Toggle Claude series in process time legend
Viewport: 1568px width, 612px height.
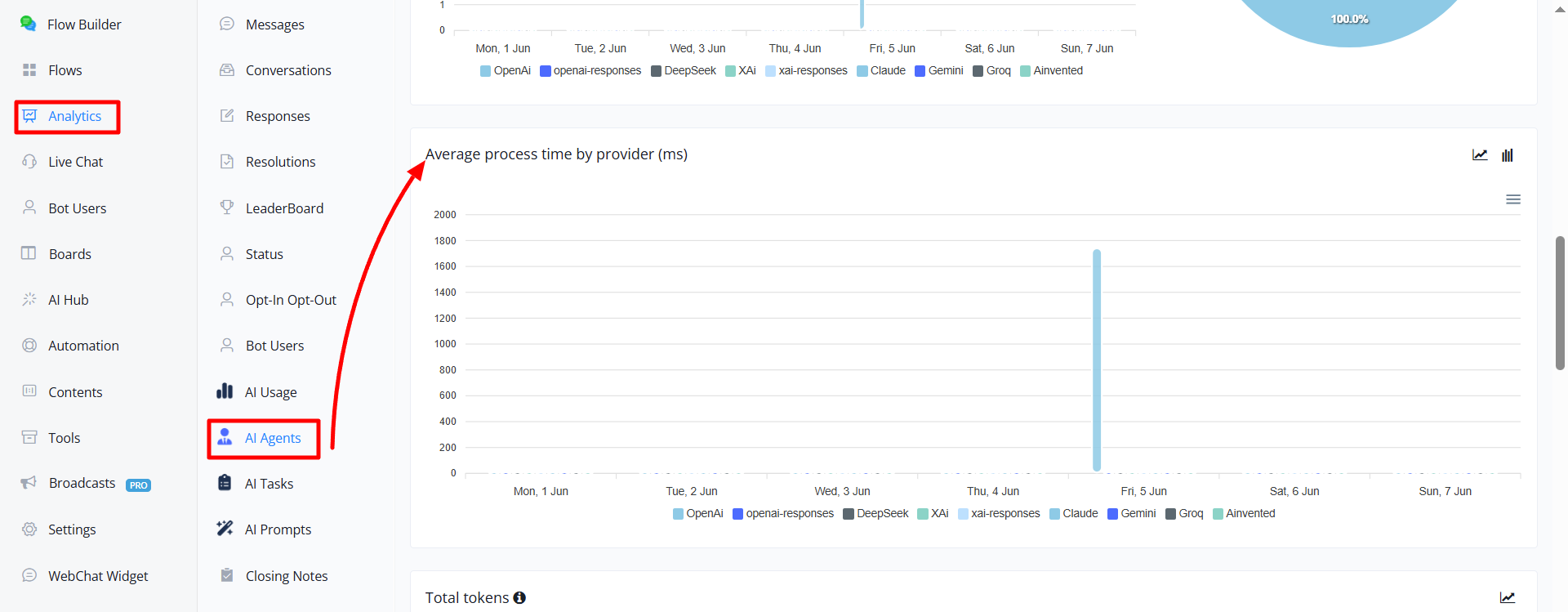(1074, 514)
